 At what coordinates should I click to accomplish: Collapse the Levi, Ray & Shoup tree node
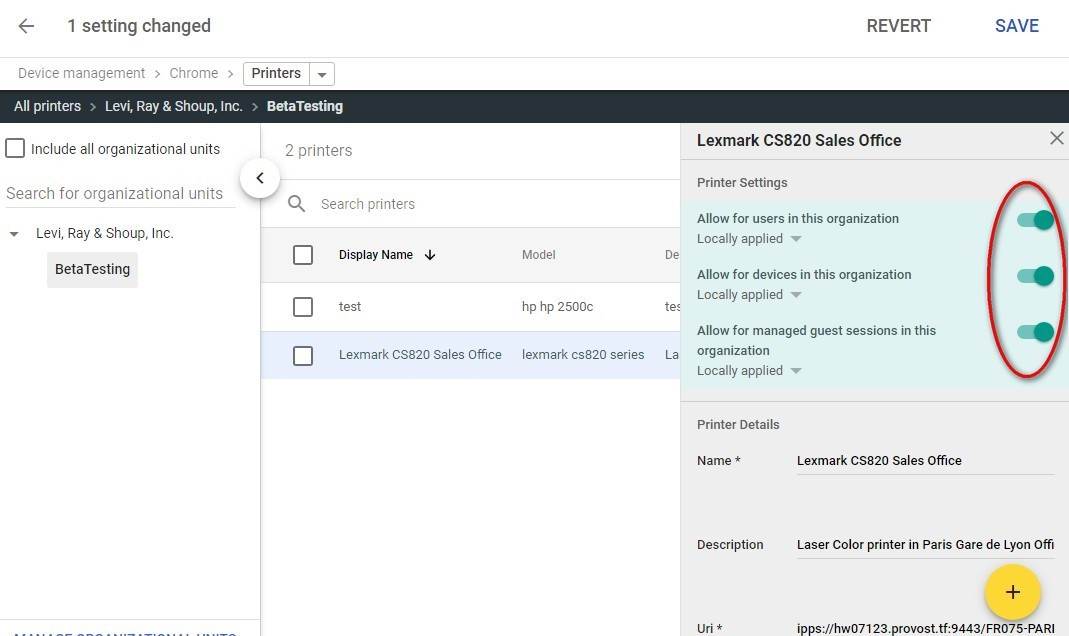(14, 234)
